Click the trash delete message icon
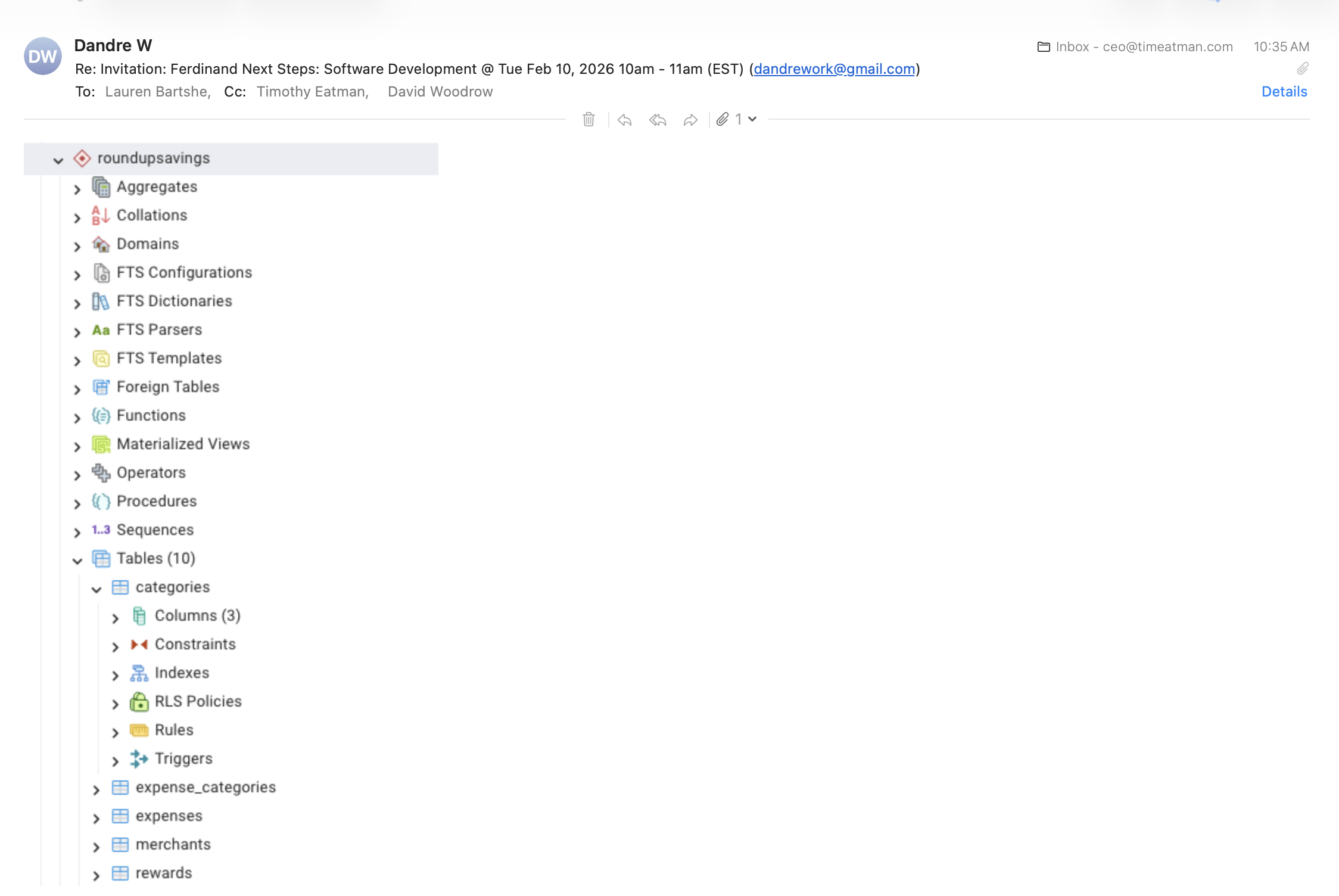Viewport: 1339px width, 896px height. tap(588, 120)
